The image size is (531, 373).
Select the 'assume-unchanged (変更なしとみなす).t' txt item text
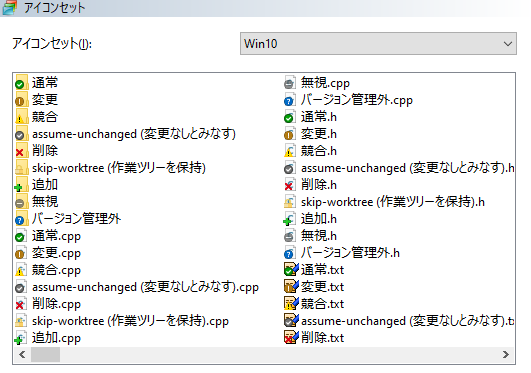pos(408,321)
